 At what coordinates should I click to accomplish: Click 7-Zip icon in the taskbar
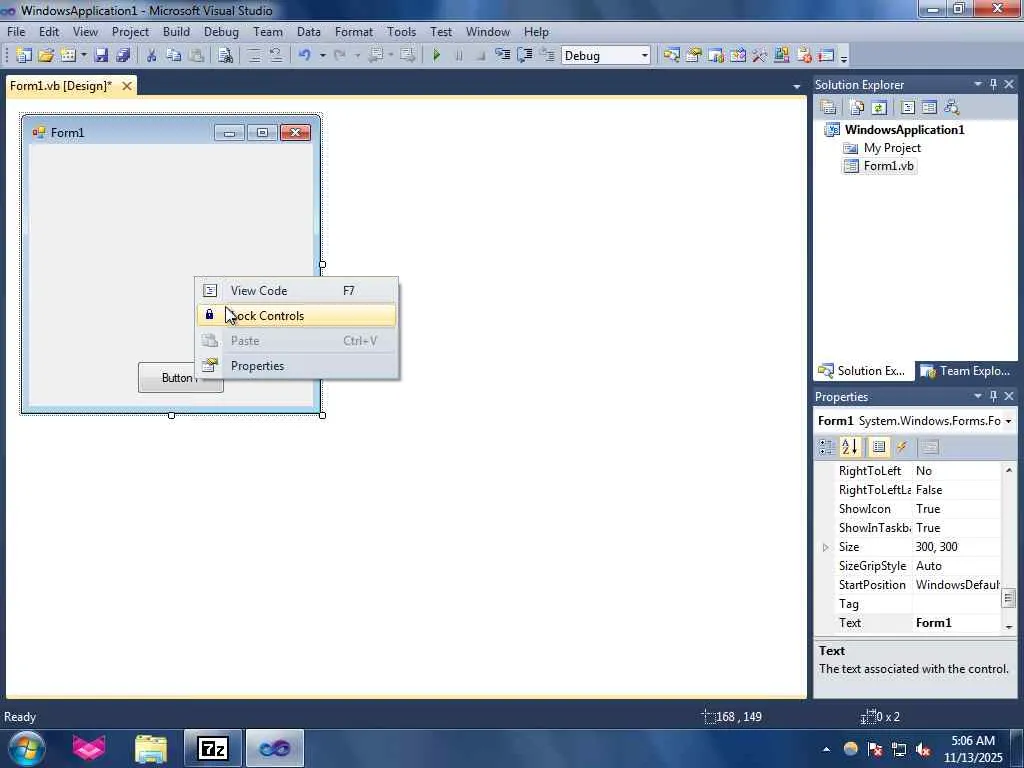(213, 748)
